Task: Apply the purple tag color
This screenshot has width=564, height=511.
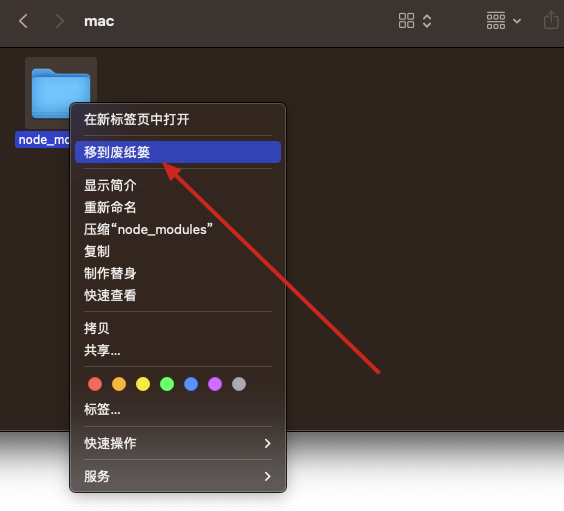Action: click(x=215, y=384)
